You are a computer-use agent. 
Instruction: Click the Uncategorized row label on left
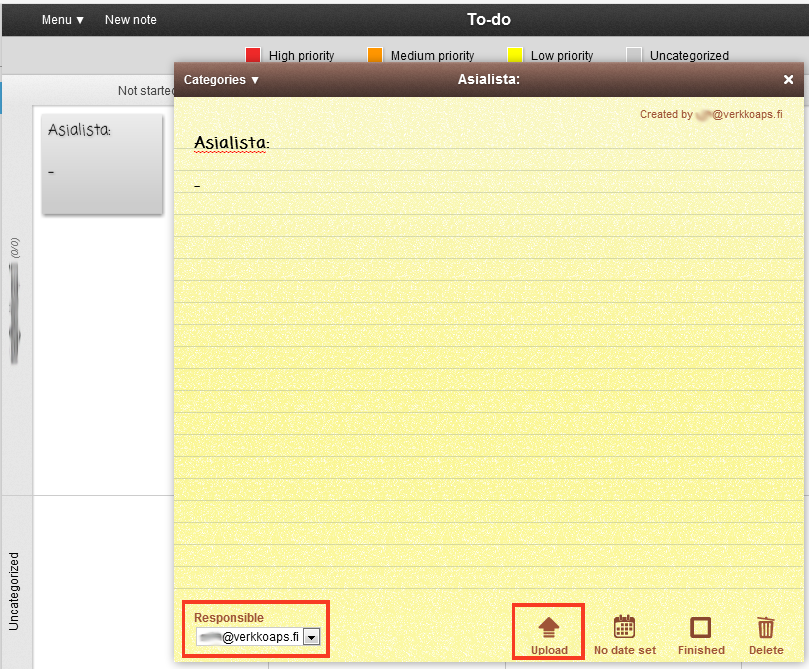[x=14, y=590]
